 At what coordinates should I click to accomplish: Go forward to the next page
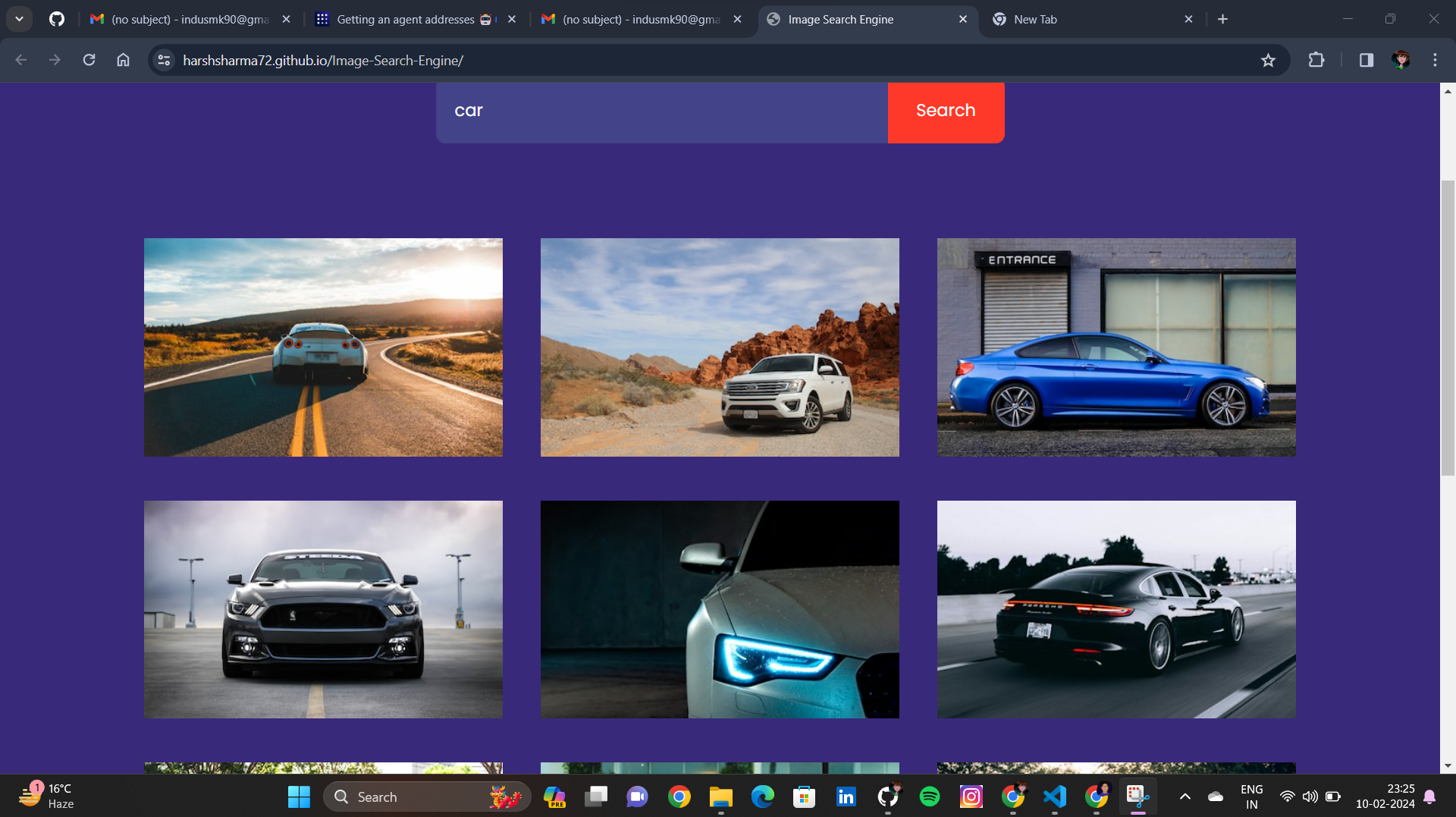[55, 60]
